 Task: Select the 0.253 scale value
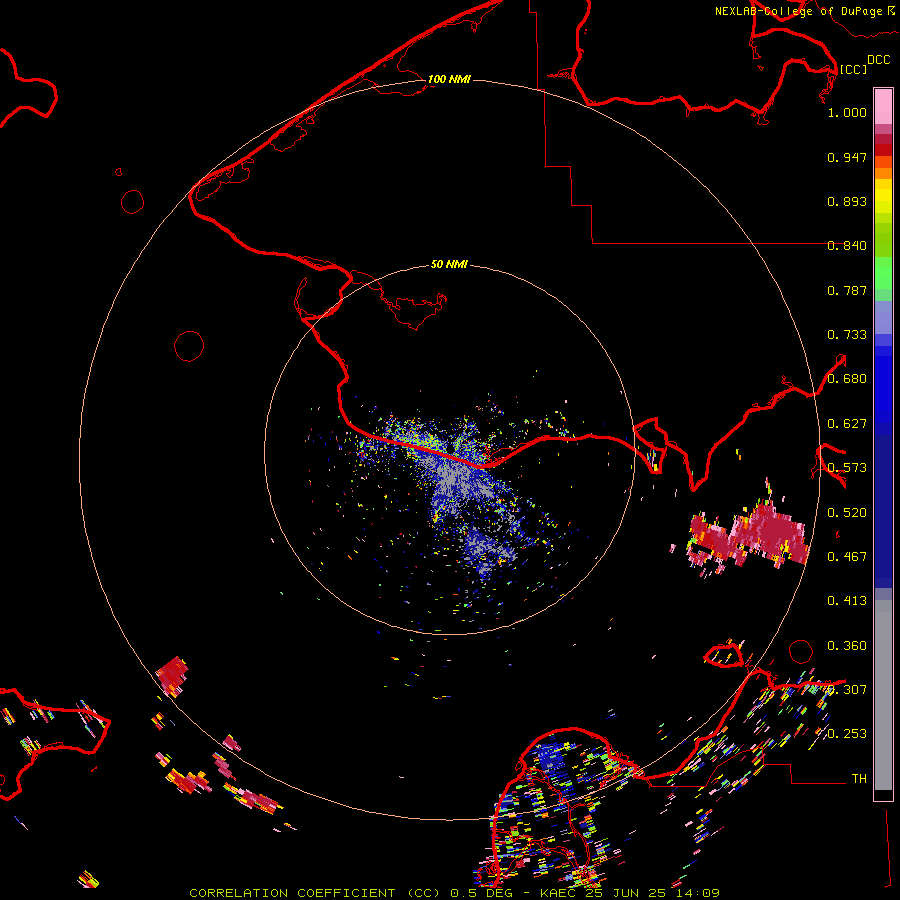(847, 734)
